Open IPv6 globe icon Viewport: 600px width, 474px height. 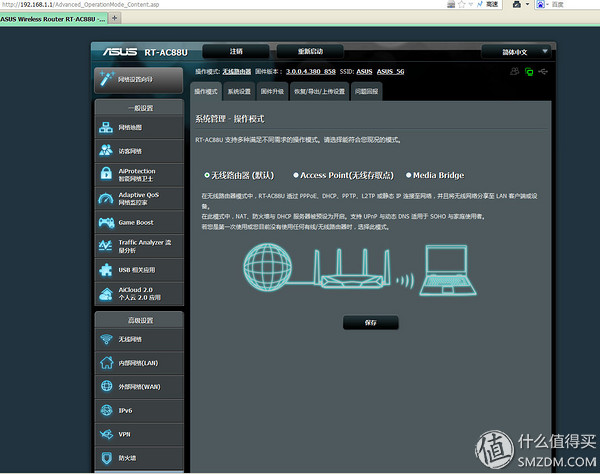click(x=107, y=410)
